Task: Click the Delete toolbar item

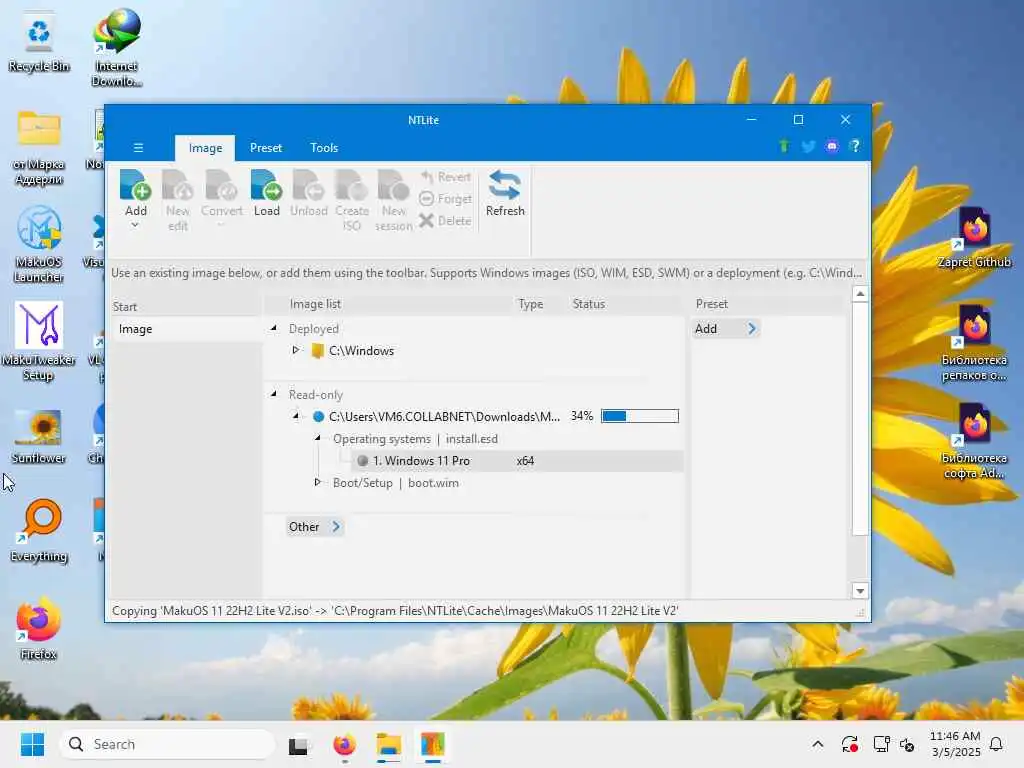Action: click(446, 221)
